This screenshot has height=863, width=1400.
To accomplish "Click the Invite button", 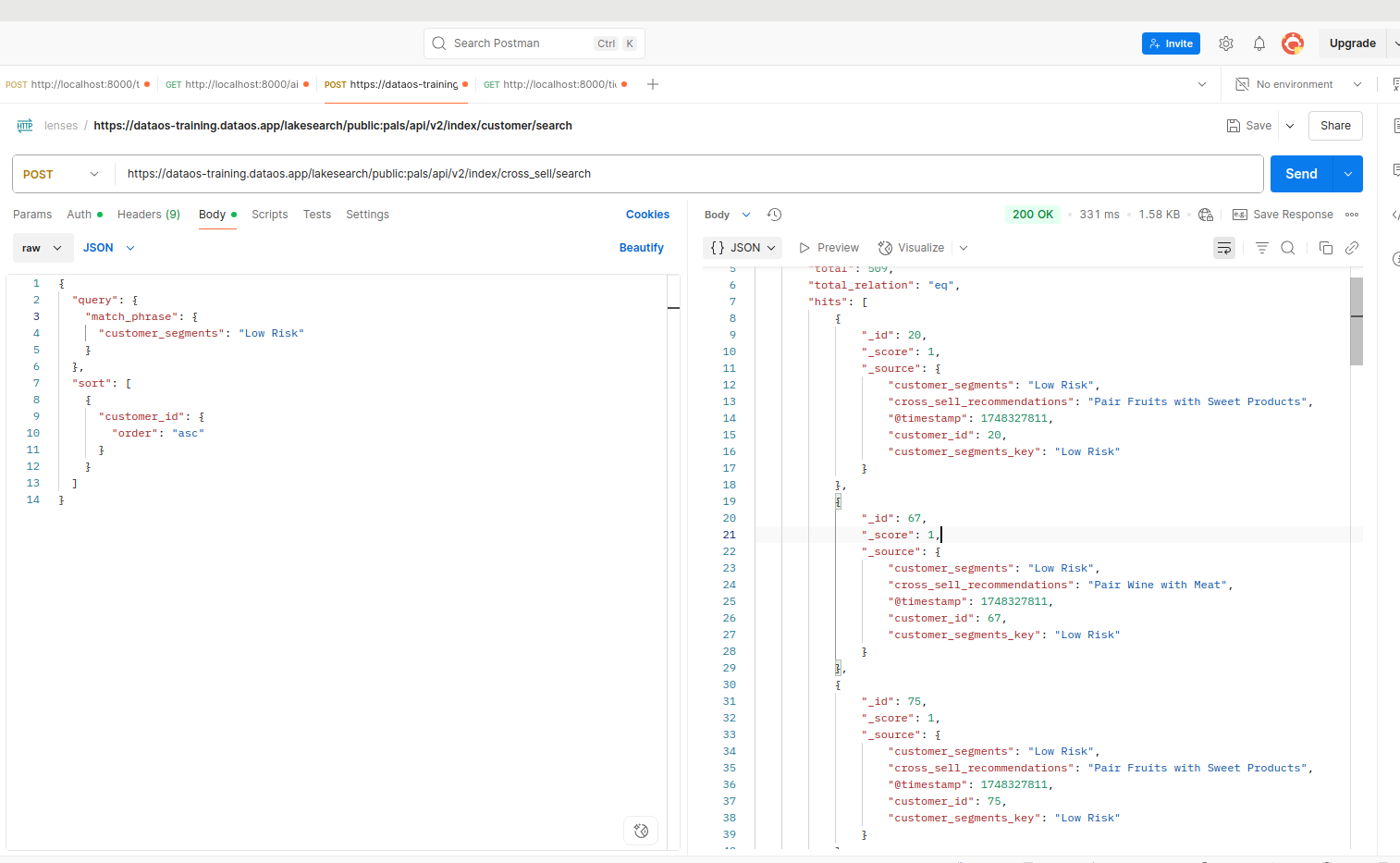I will pyautogui.click(x=1171, y=43).
